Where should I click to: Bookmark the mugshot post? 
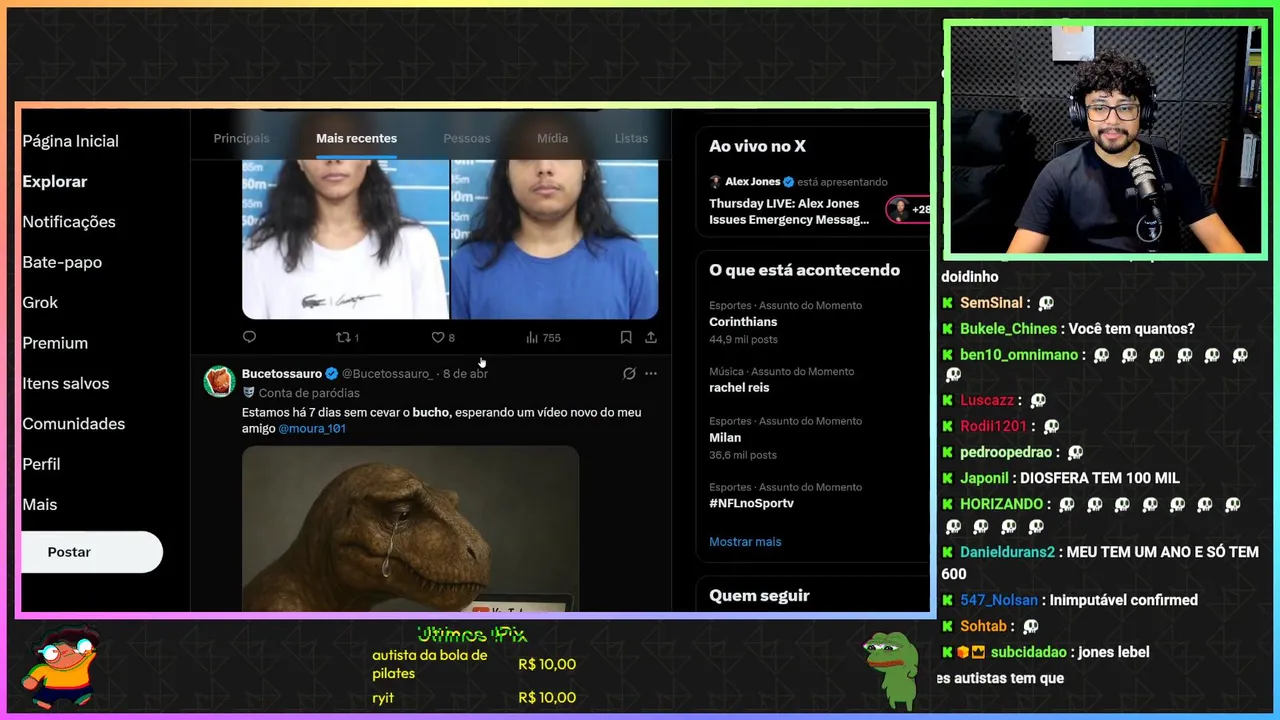(625, 338)
